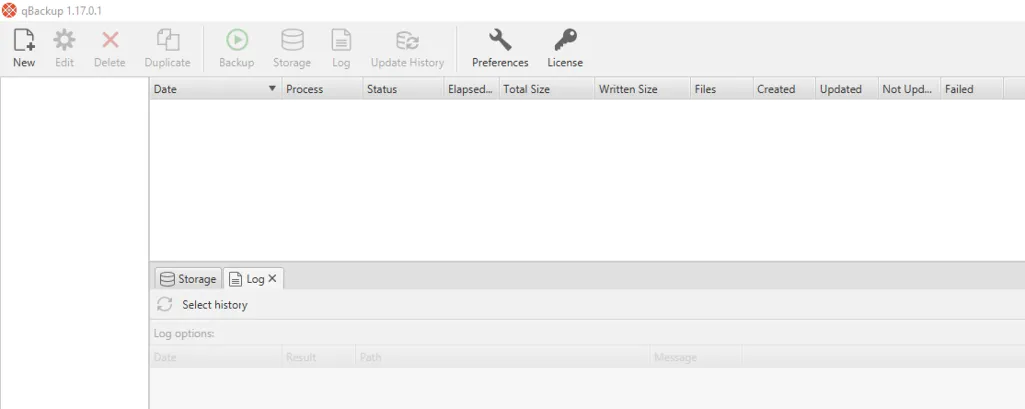The width and height of the screenshot is (1025, 409).
Task: Open License with the key icon
Action: tap(565, 41)
